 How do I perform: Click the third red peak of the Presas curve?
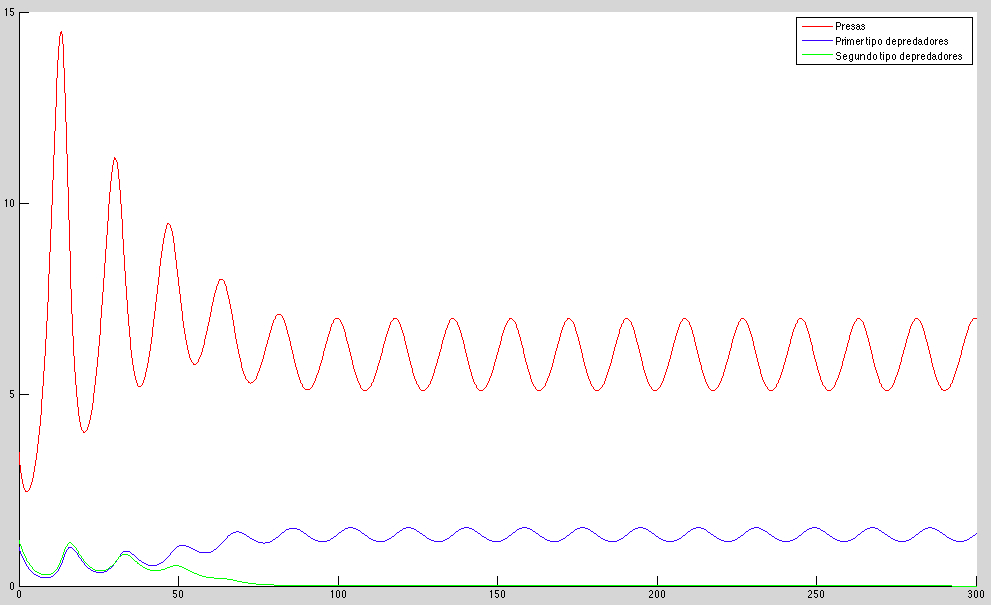tap(168, 224)
